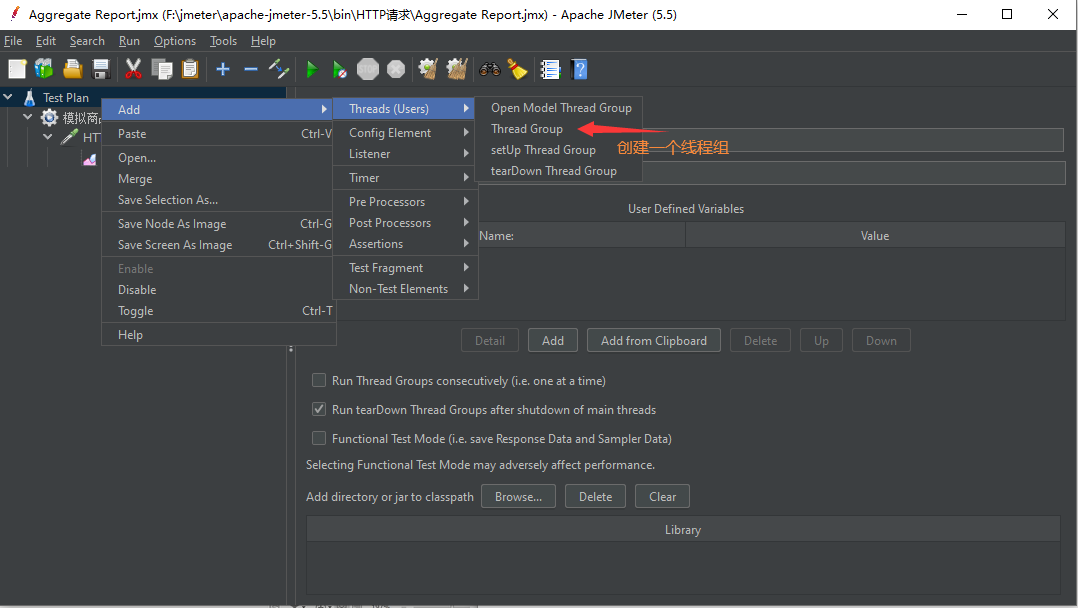Click the Add variable button
The width and height of the screenshot is (1078, 608).
553,340
